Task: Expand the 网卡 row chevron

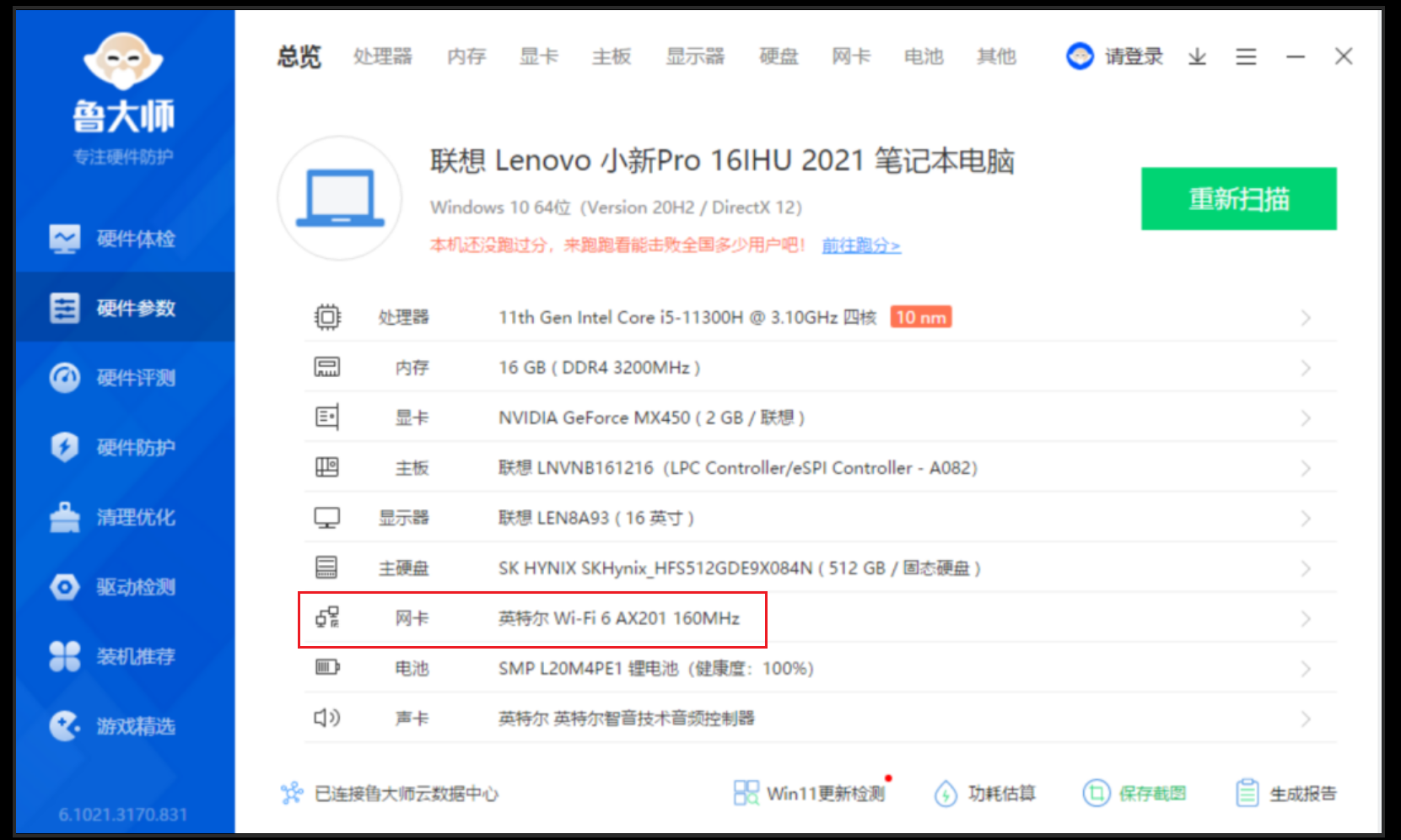Action: (x=1306, y=619)
